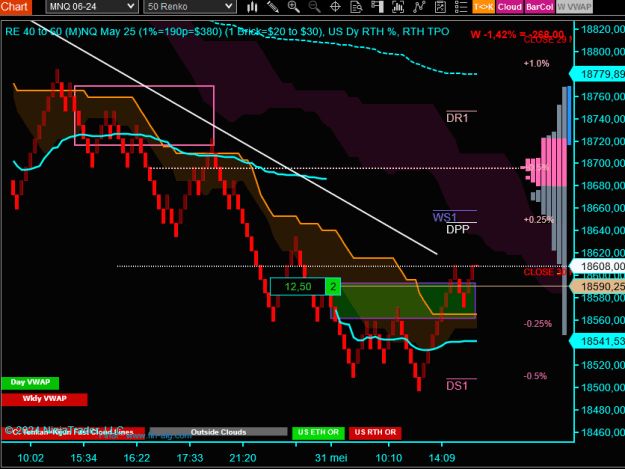Viewport: 625px width, 469px height.
Task: Toggle the W VWAP button
Action: click(574, 7)
